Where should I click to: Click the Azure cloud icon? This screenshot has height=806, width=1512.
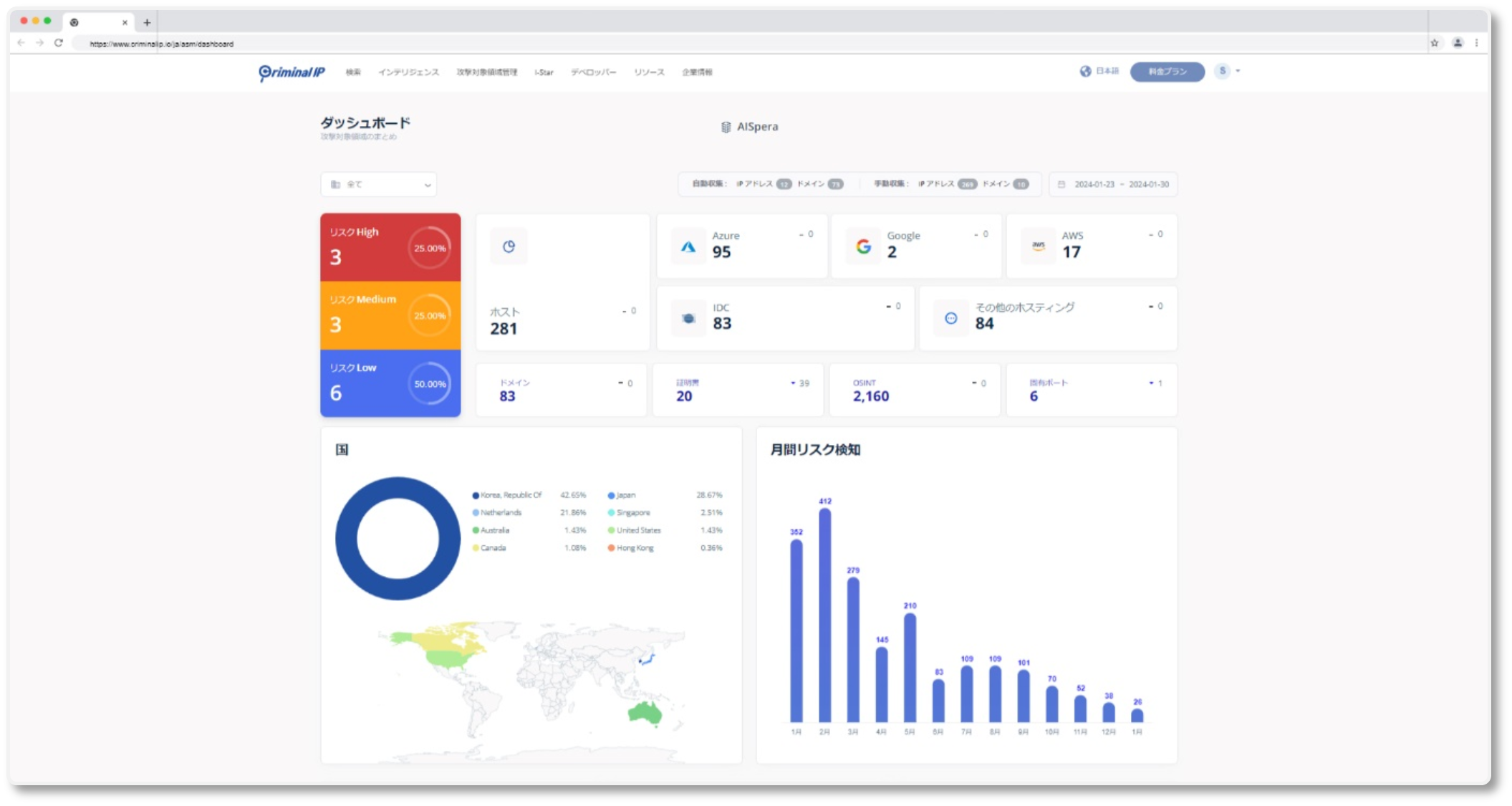(x=688, y=246)
